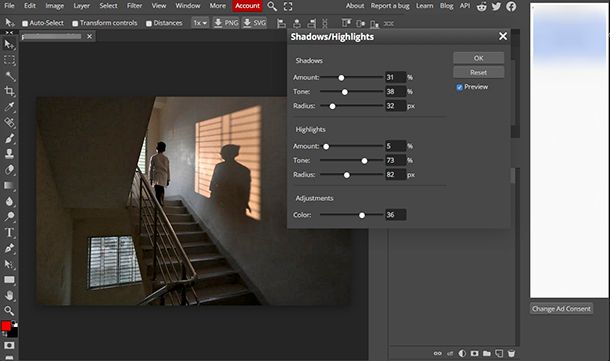This screenshot has height=361, width=610.
Task: Open the Report a bug link
Action: click(x=390, y=6)
